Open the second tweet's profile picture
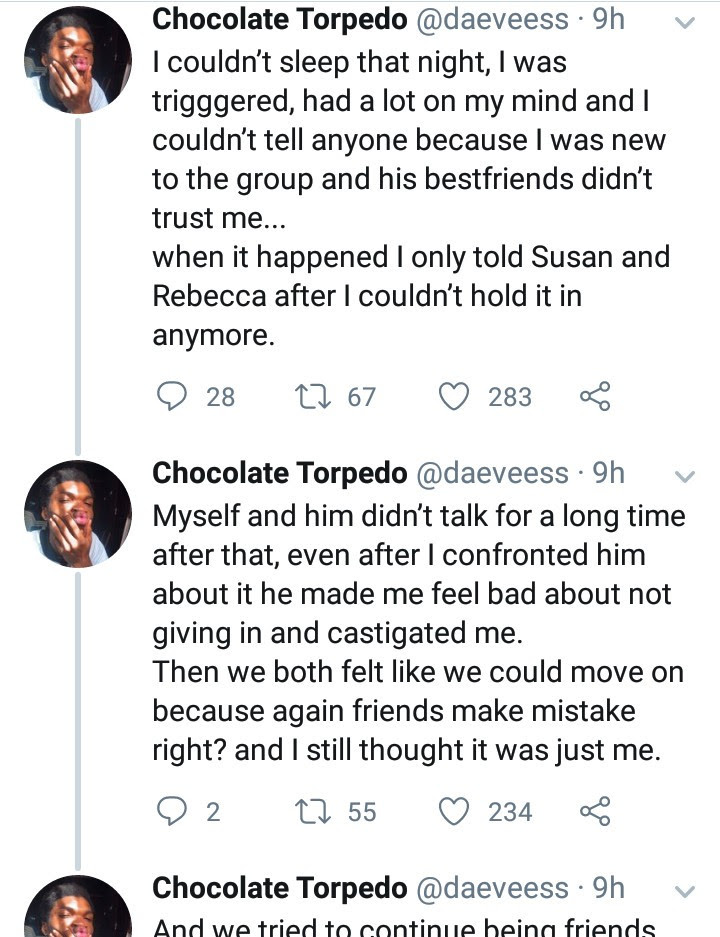This screenshot has width=720, height=937. pyautogui.click(x=77, y=514)
